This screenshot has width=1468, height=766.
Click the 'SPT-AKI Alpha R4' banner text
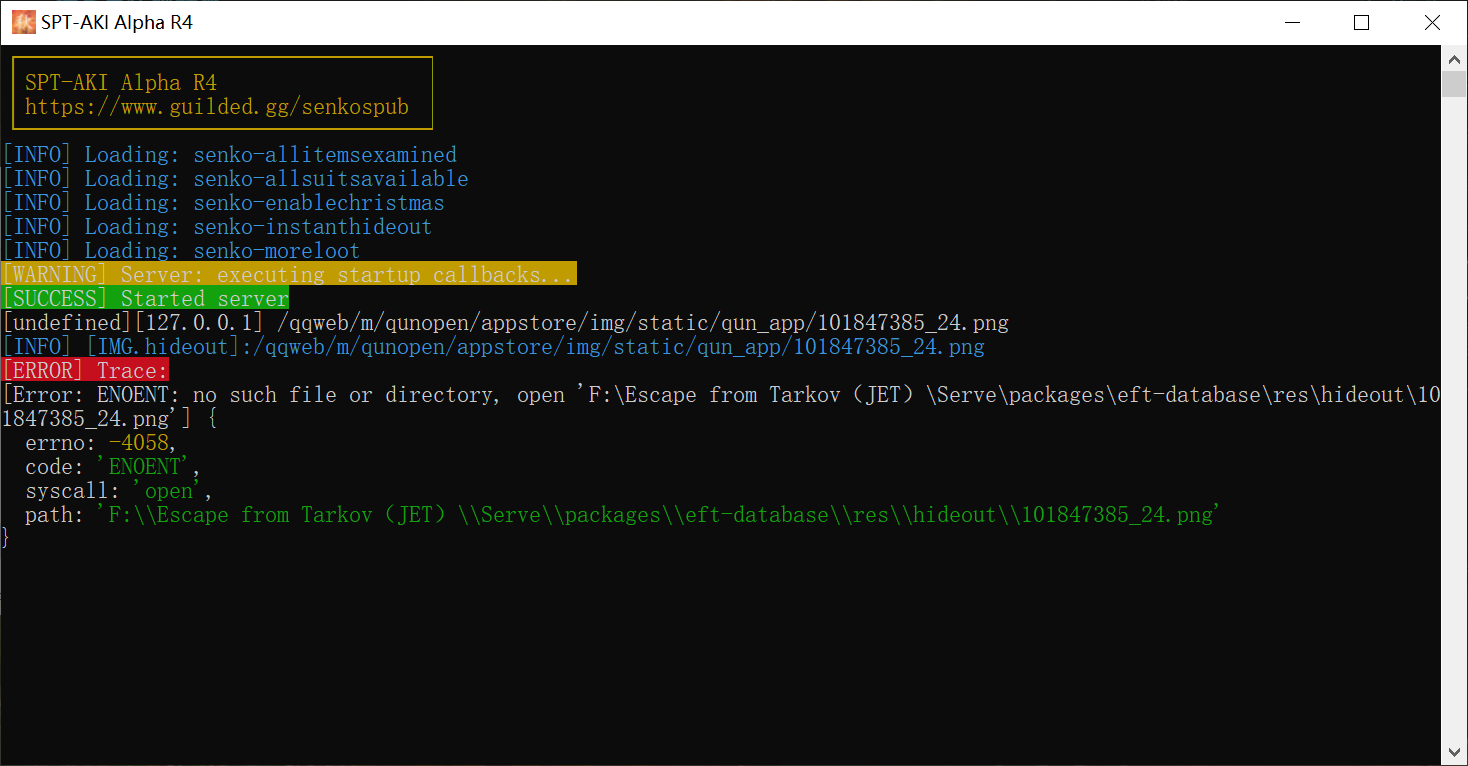tap(121, 83)
